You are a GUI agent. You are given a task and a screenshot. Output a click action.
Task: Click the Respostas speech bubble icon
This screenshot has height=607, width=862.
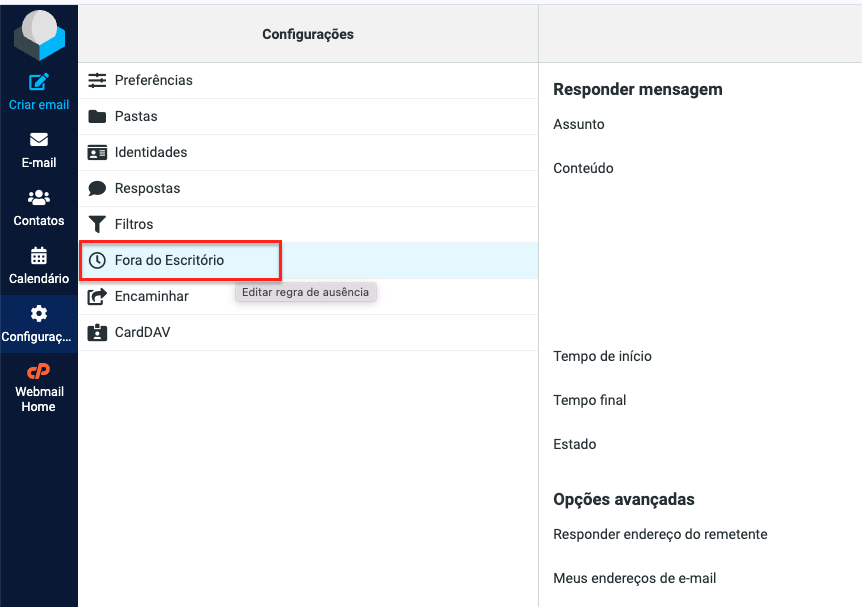(97, 188)
